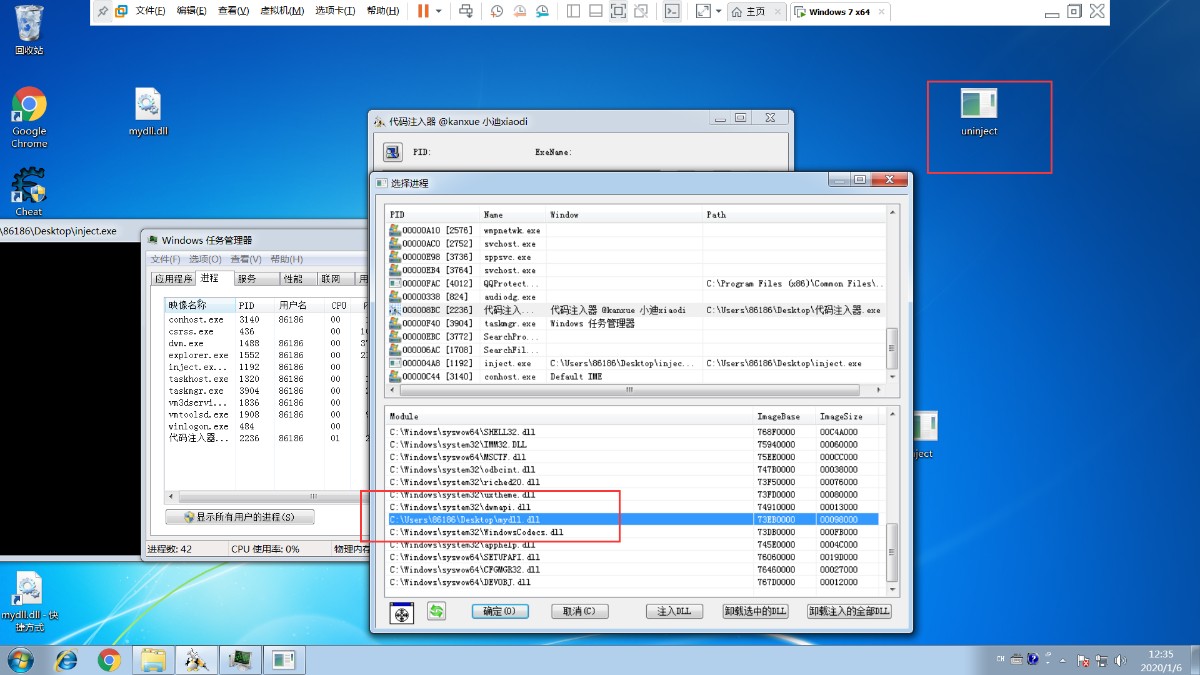Click the manage snapshots icon
The image size is (1200, 675).
pyautogui.click(x=542, y=11)
